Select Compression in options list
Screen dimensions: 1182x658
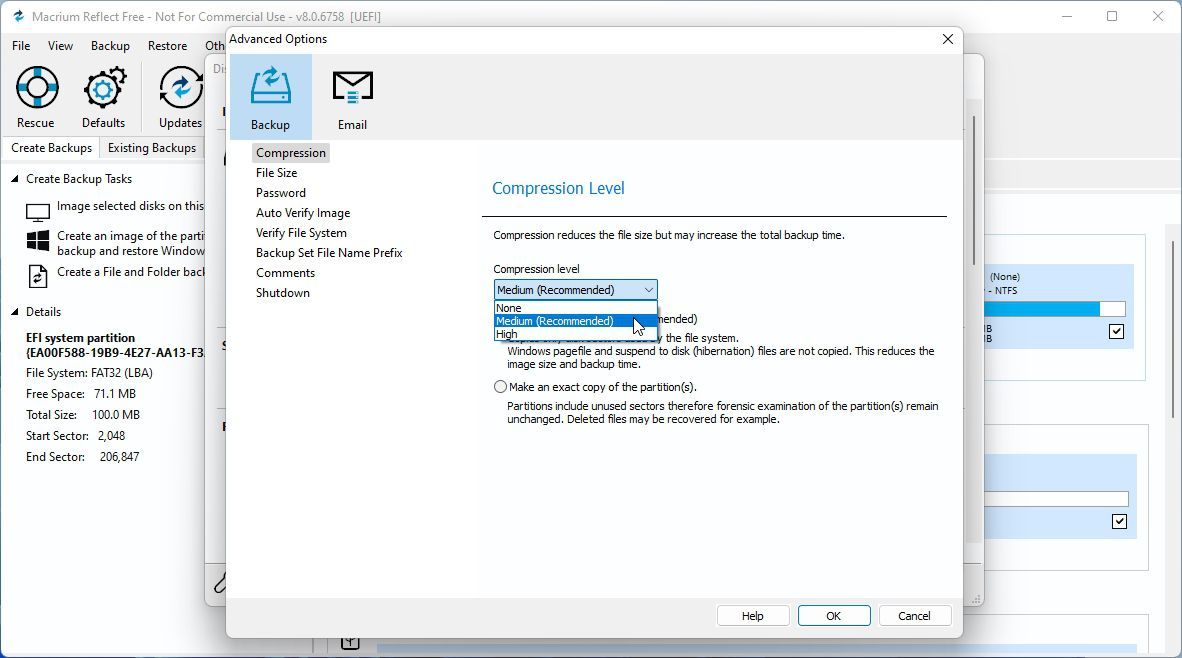click(x=291, y=153)
